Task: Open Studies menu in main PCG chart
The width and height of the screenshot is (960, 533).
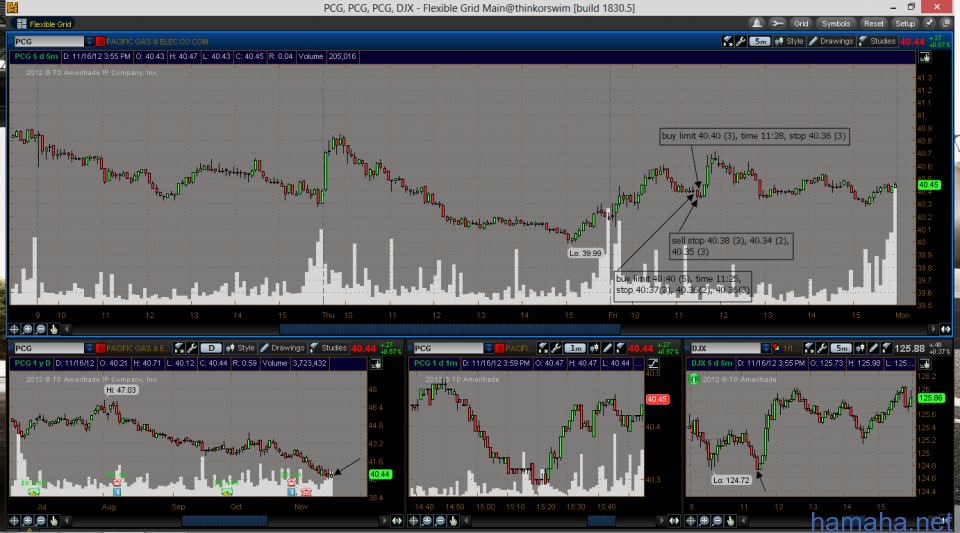Action: click(877, 42)
